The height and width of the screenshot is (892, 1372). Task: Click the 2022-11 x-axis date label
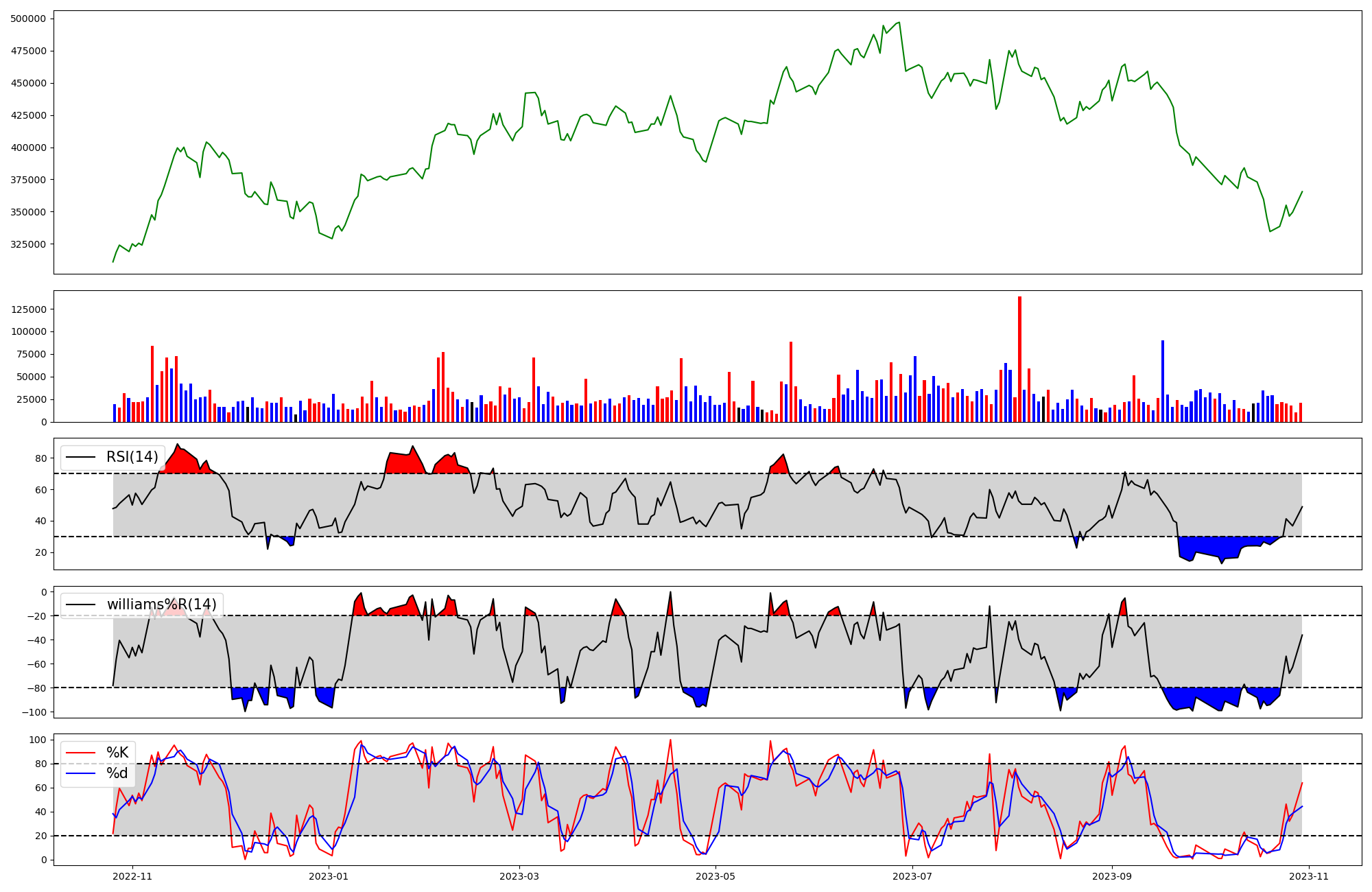(132, 876)
